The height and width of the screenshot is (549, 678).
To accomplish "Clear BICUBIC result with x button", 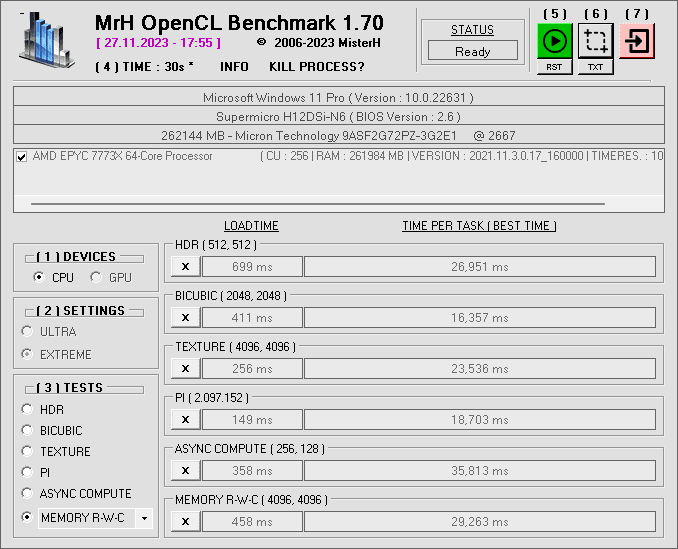I will point(185,317).
